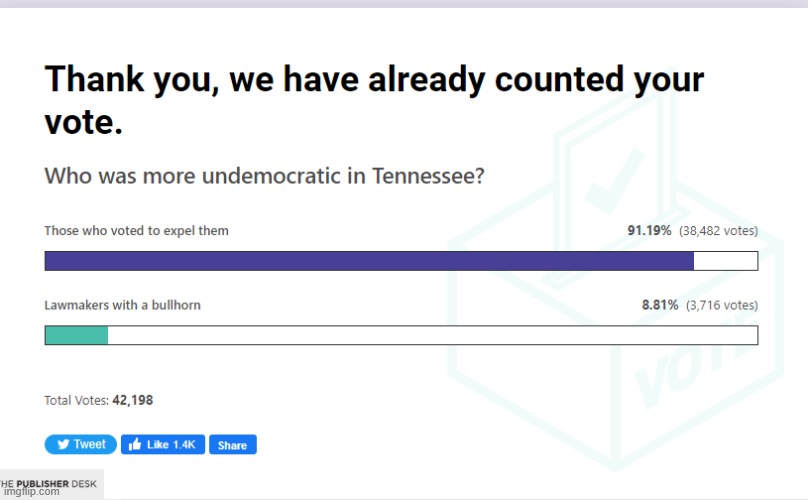Select the "Lawmakers with a bullhorn" label

point(122,305)
